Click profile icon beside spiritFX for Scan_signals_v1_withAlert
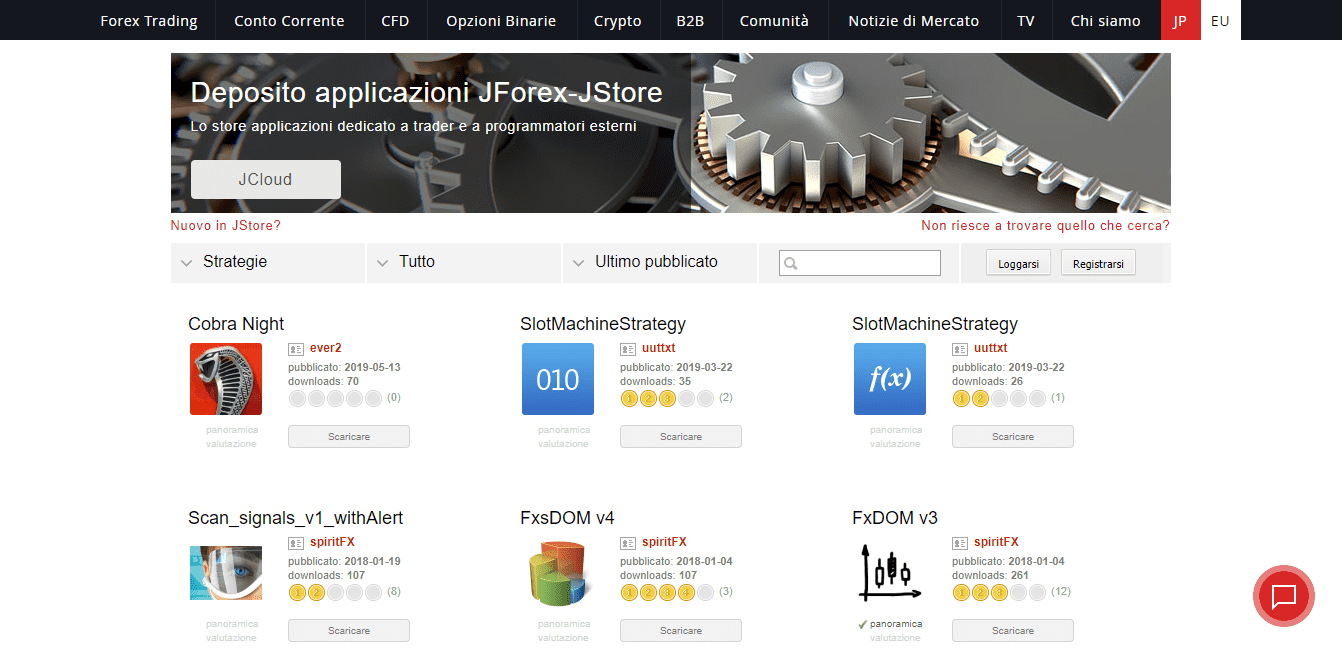Screen dimensions: 1342x651 pyautogui.click(x=296, y=543)
